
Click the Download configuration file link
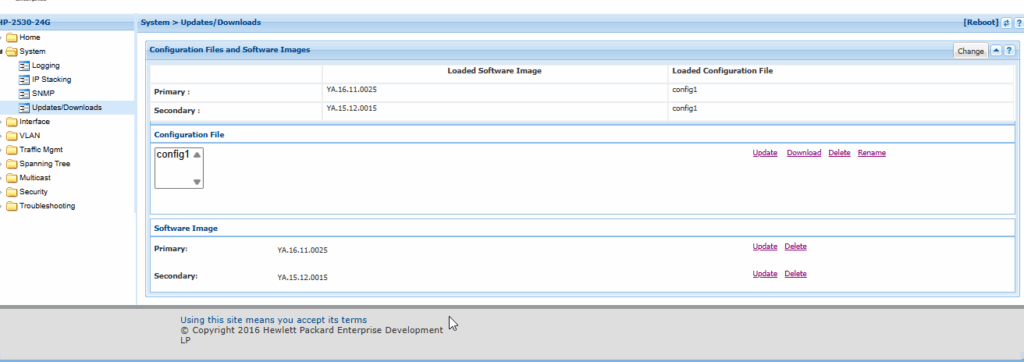[x=804, y=153]
